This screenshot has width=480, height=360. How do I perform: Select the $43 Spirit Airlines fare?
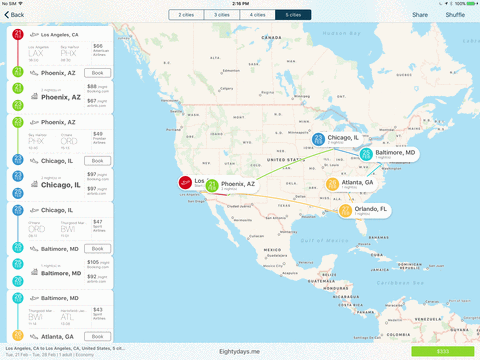(x=99, y=314)
